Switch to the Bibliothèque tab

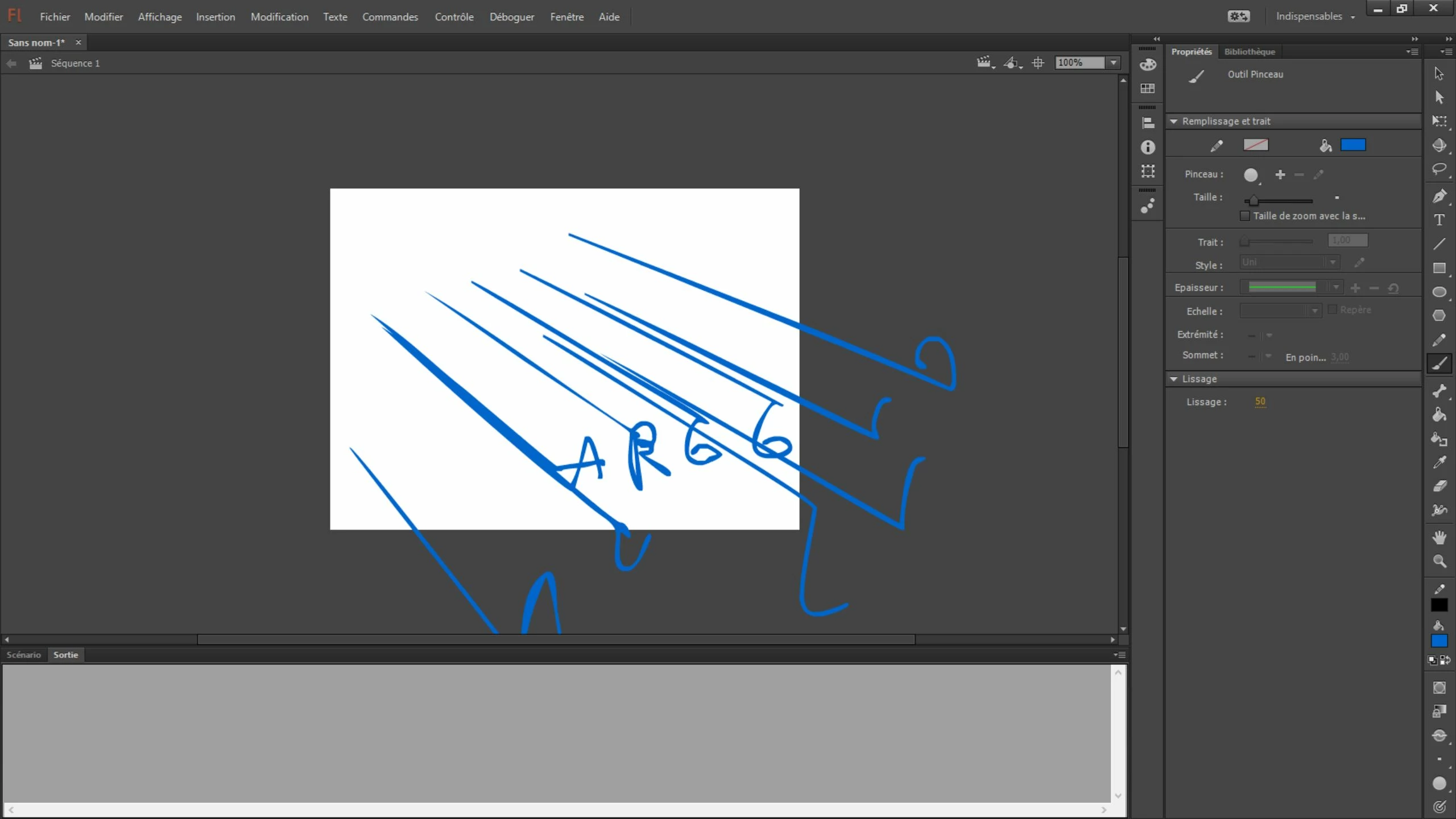(x=1249, y=52)
